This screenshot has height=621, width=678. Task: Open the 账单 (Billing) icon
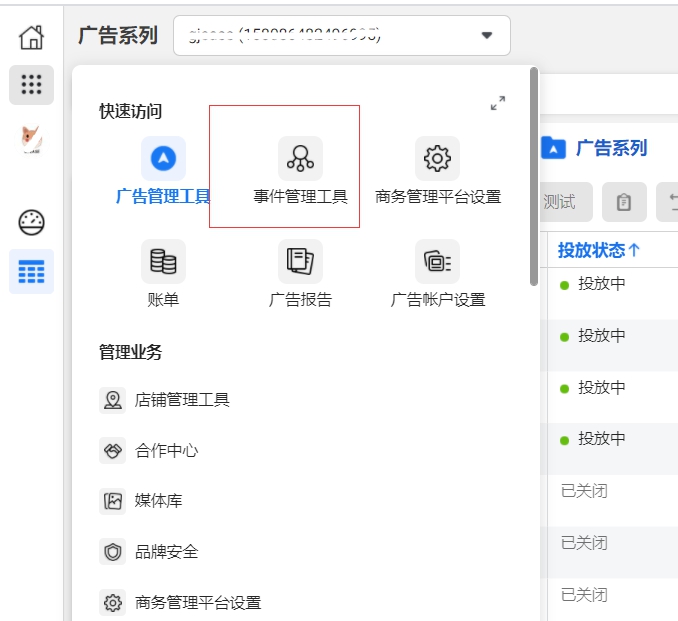coord(163,261)
